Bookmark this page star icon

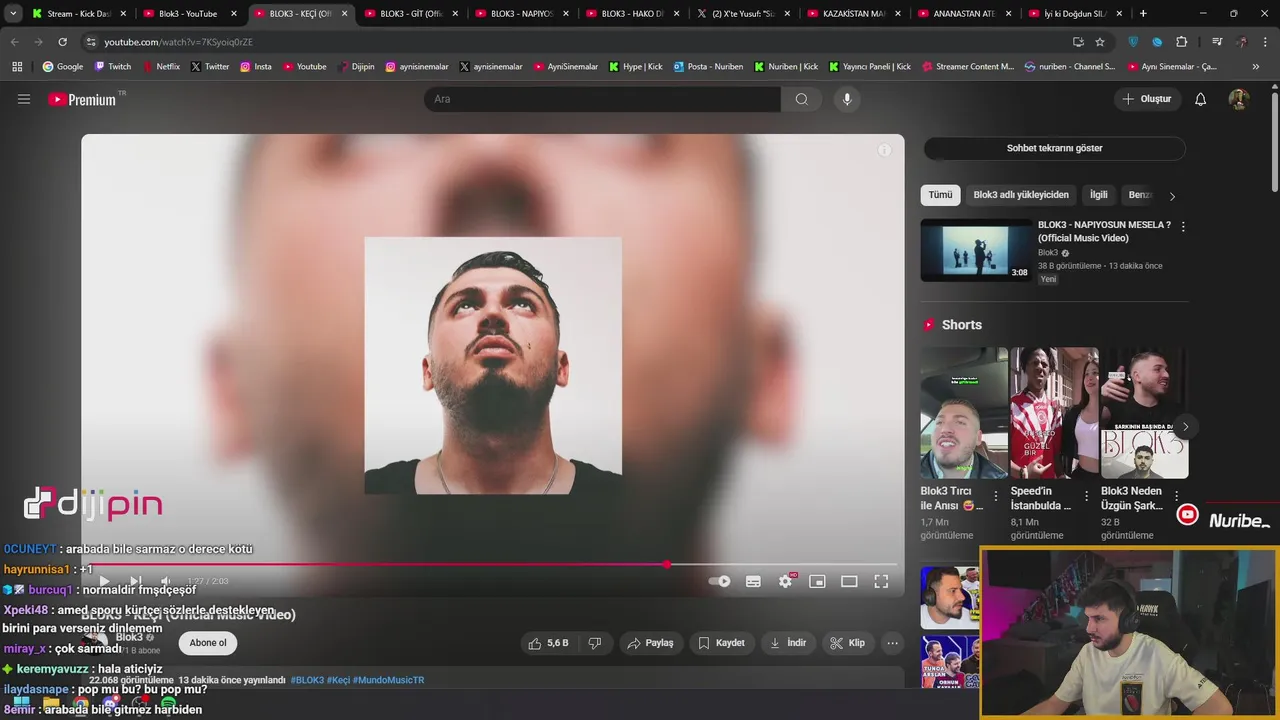coord(1100,42)
